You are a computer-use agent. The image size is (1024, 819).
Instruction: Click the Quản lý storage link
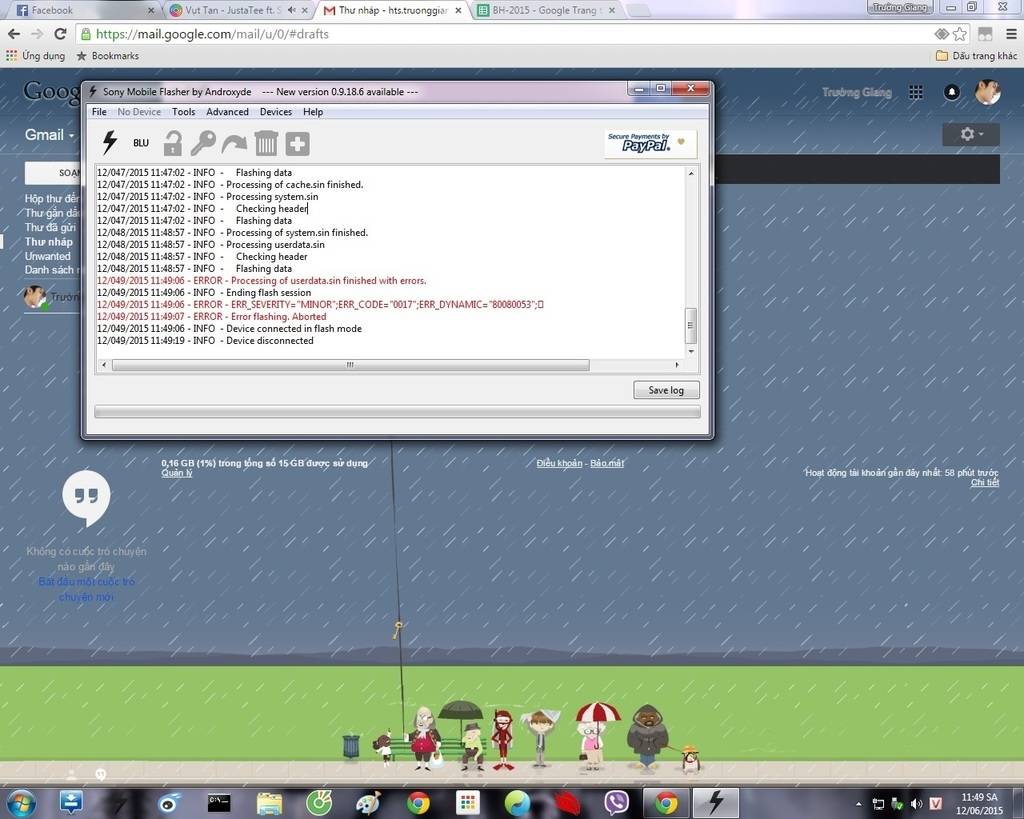(177, 473)
